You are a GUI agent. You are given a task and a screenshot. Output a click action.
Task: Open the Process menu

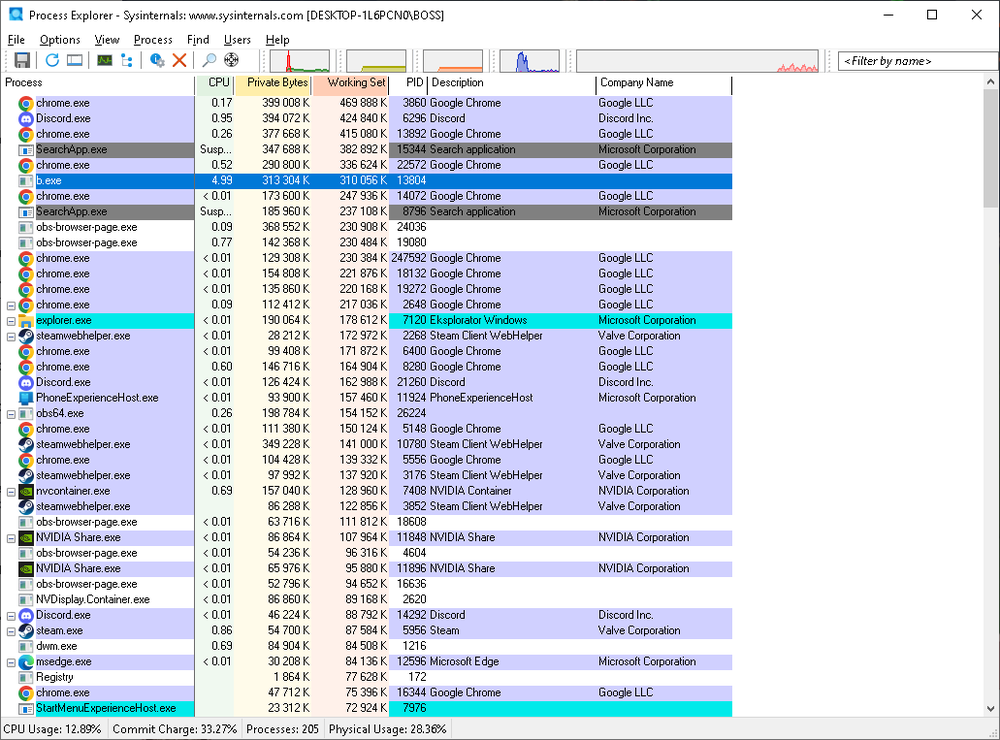pos(153,40)
